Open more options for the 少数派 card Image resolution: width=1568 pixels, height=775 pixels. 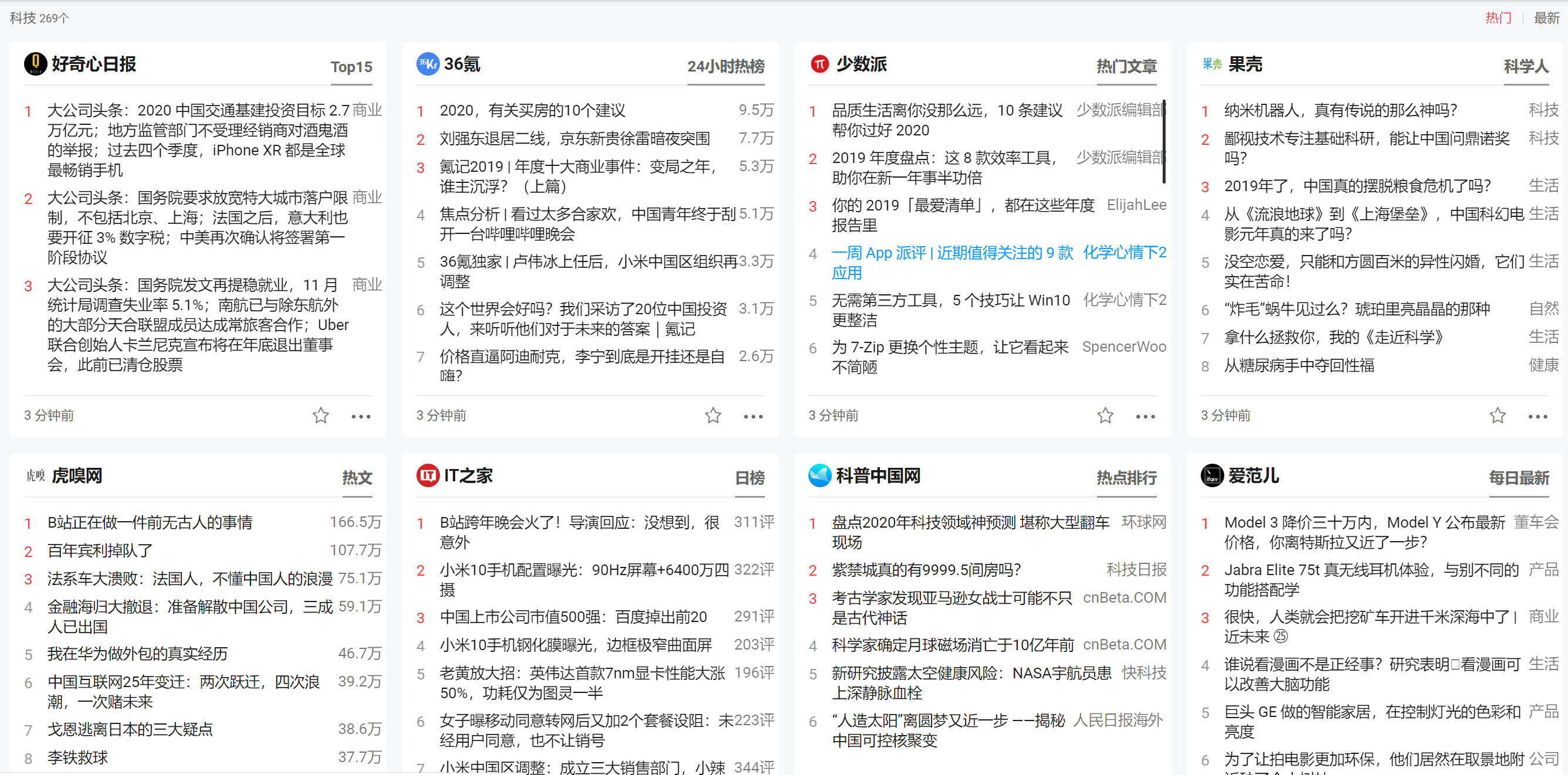pos(1145,416)
